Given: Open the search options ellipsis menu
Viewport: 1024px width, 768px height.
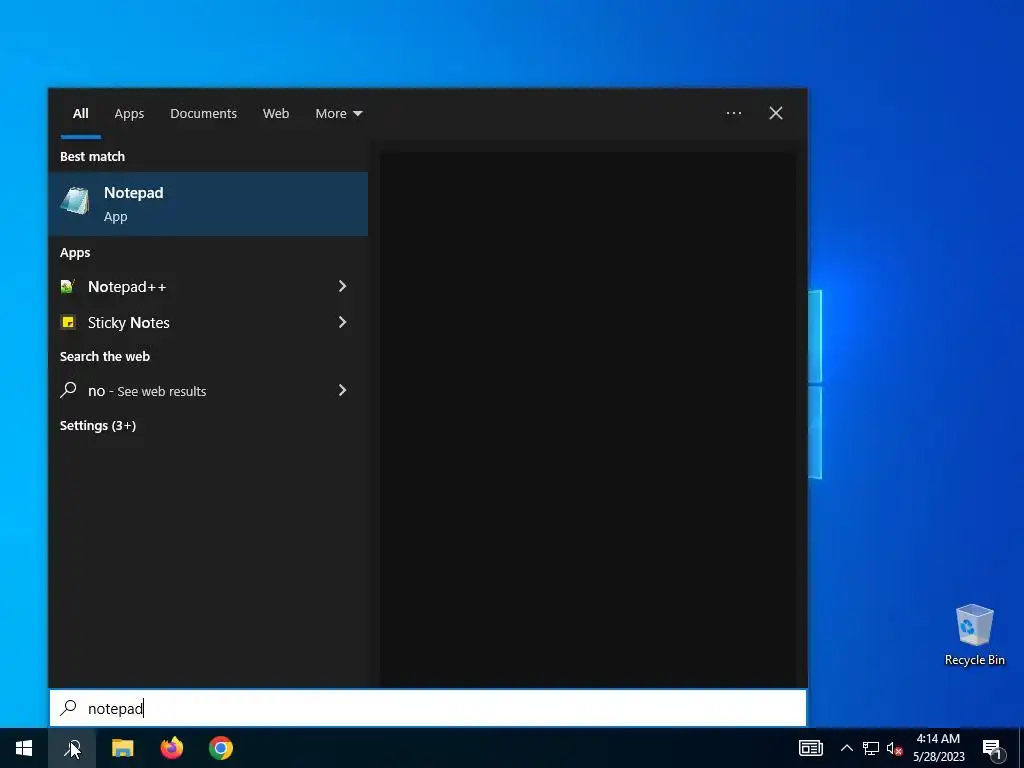Looking at the screenshot, I should (x=734, y=114).
